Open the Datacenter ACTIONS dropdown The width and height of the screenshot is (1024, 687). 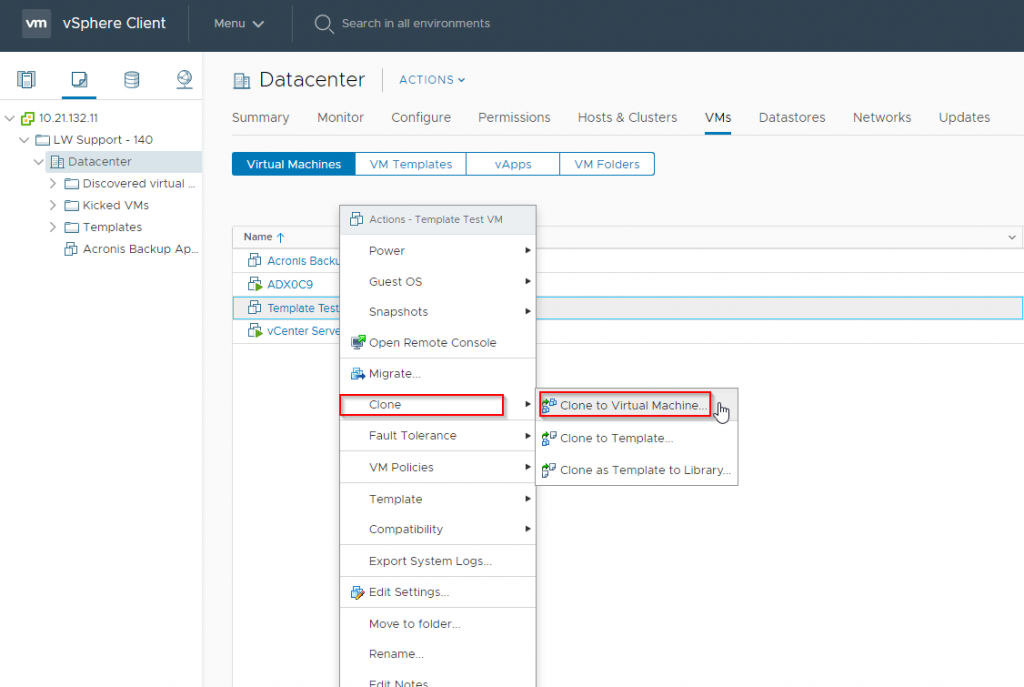432,80
